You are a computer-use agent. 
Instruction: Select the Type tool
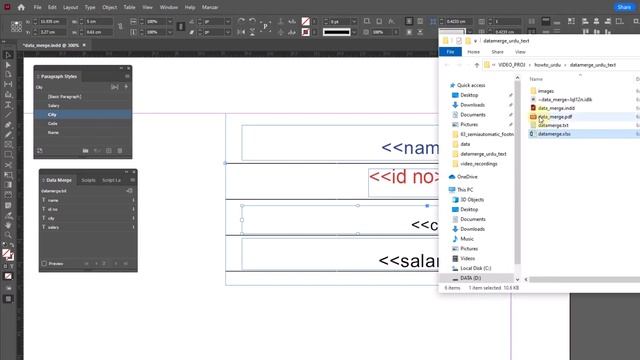click(x=8, y=105)
